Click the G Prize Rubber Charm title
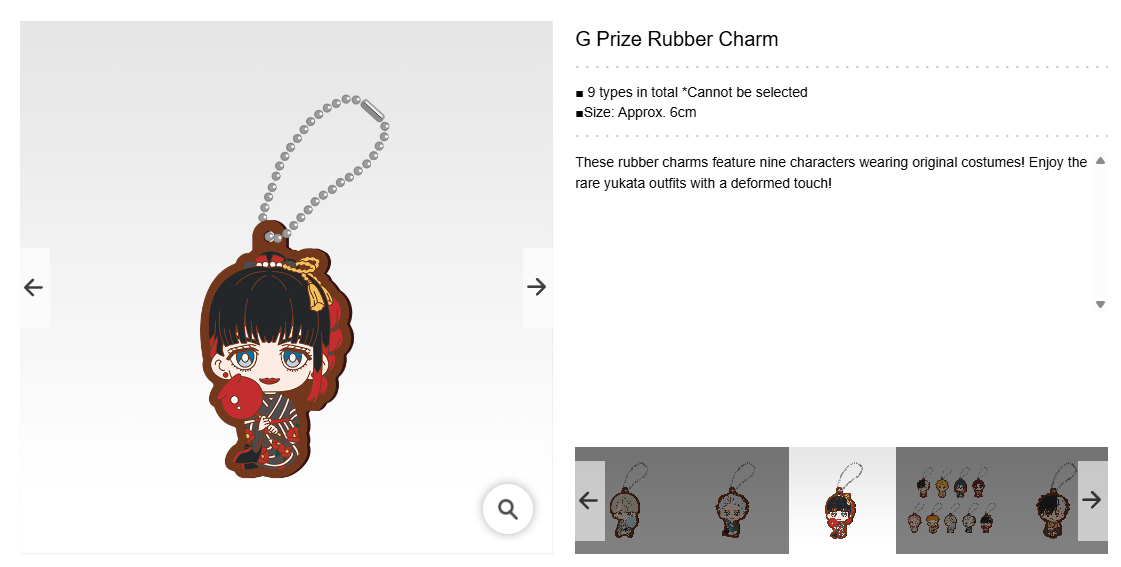1121x567 pixels. pyautogui.click(x=676, y=39)
